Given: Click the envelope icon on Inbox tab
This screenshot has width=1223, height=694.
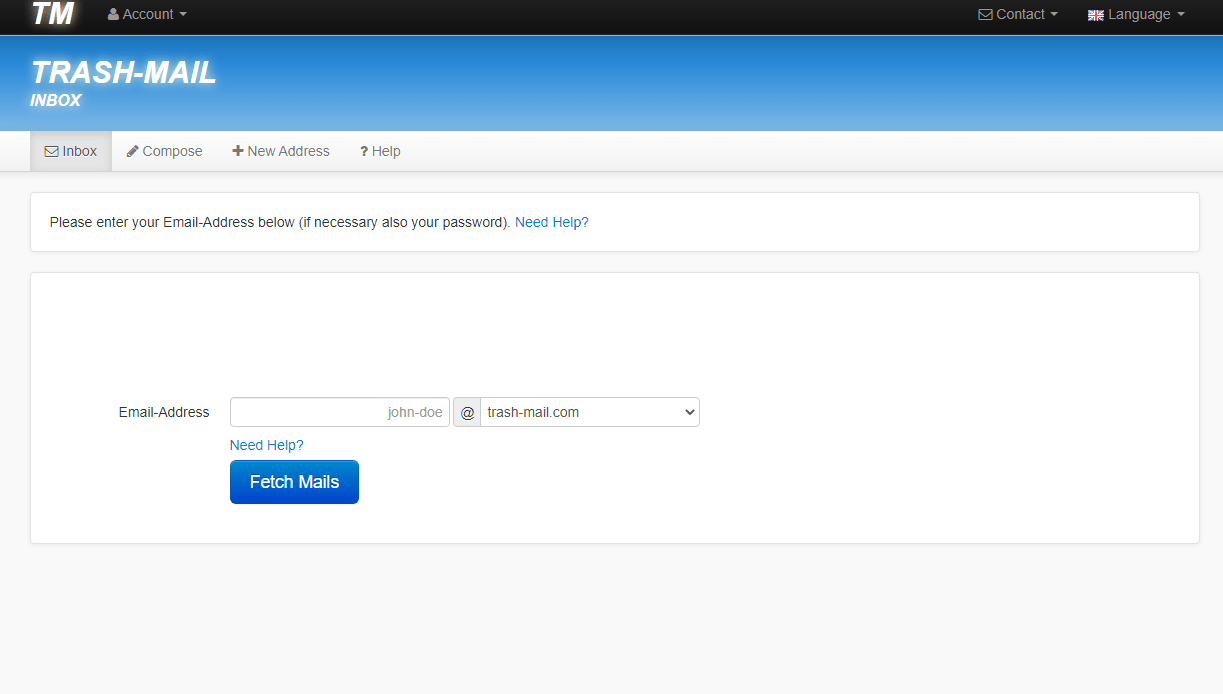Looking at the screenshot, I should [x=52, y=151].
